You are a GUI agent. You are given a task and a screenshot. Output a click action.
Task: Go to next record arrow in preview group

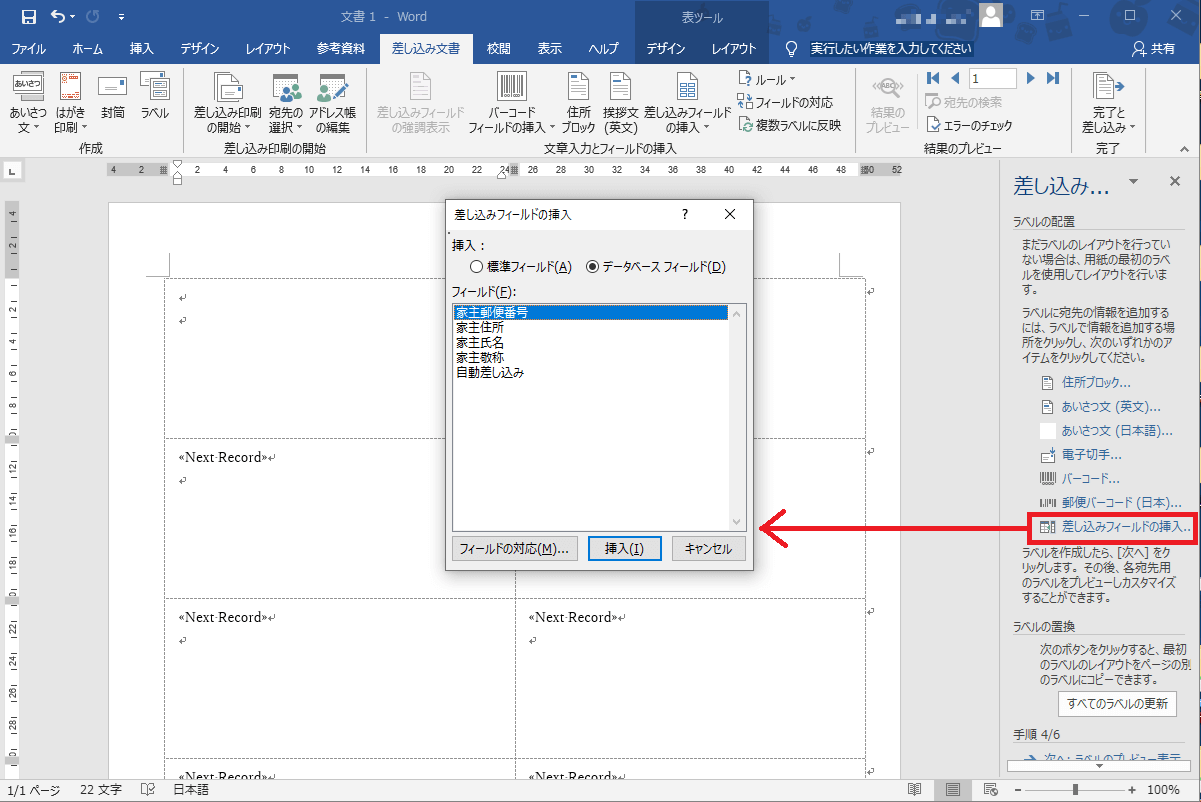(1031, 78)
